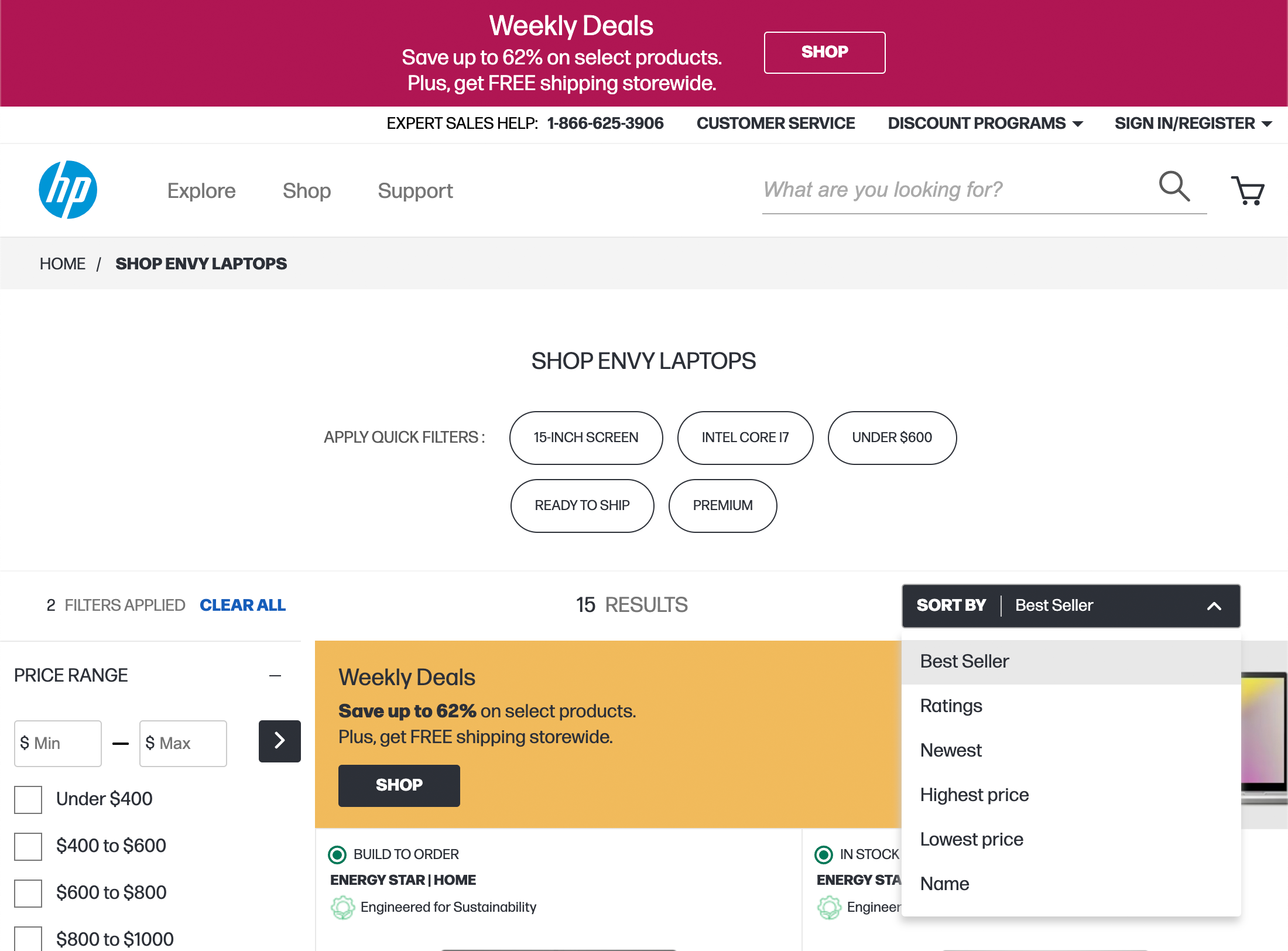Image resolution: width=1288 pixels, height=951 pixels.
Task: Expand the Discount Programs dropdown
Action: 985,124
